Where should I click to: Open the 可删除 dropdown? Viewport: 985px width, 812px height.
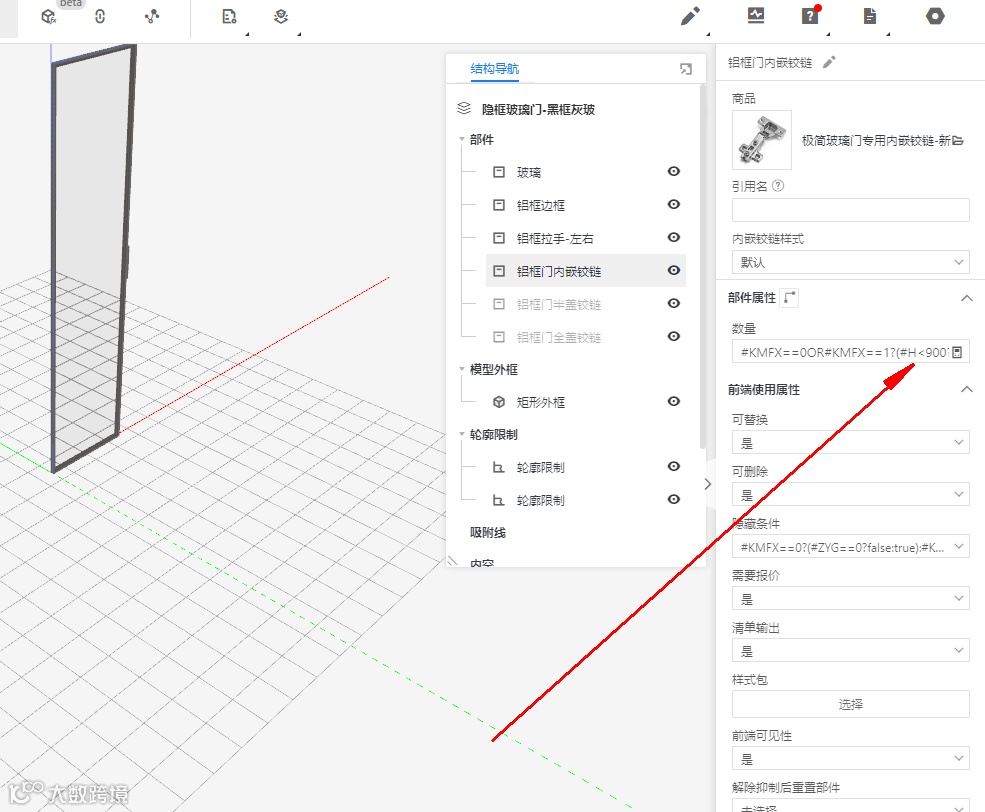tap(851, 494)
